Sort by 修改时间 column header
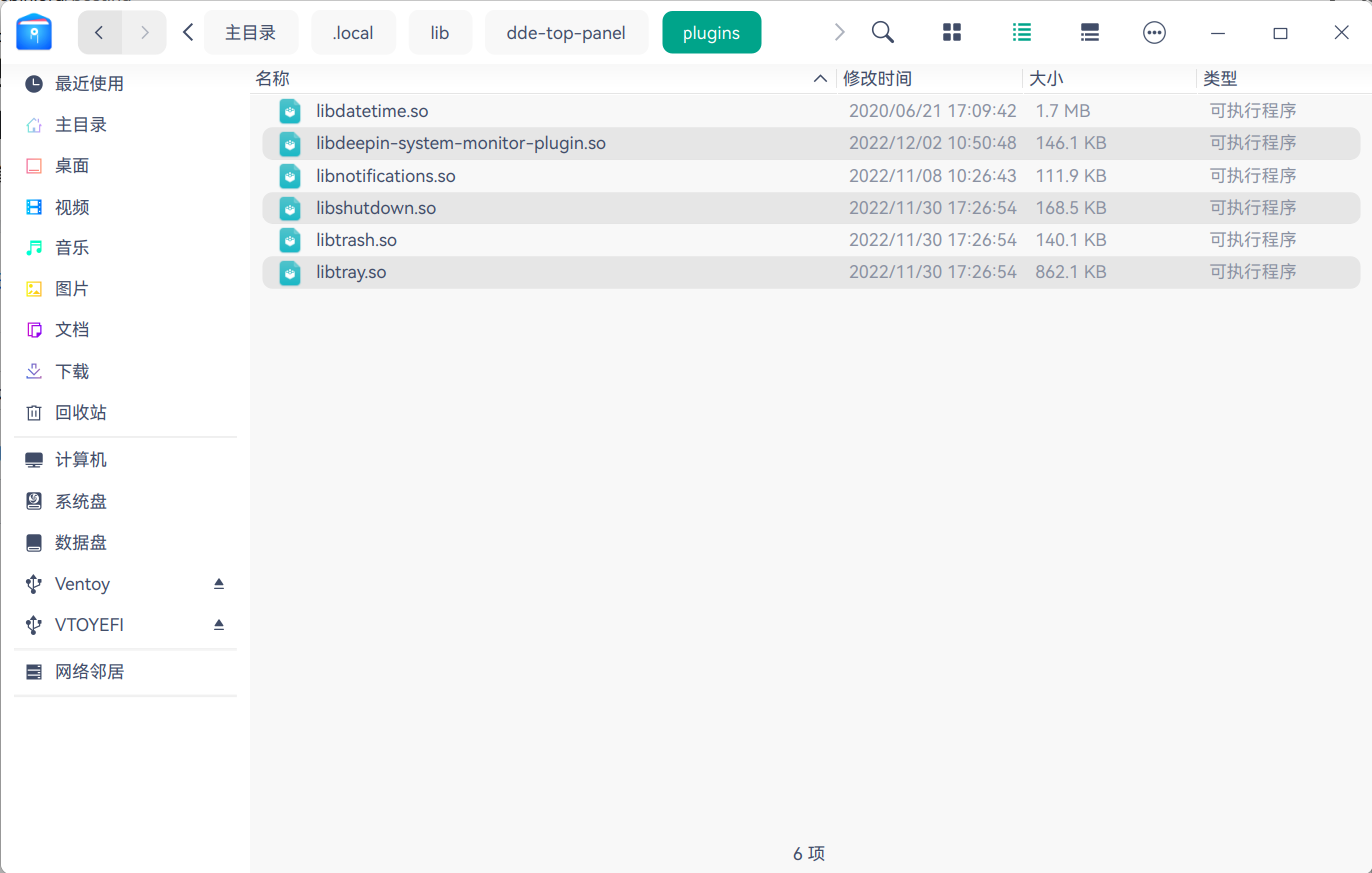The image size is (1372, 873). 877,78
